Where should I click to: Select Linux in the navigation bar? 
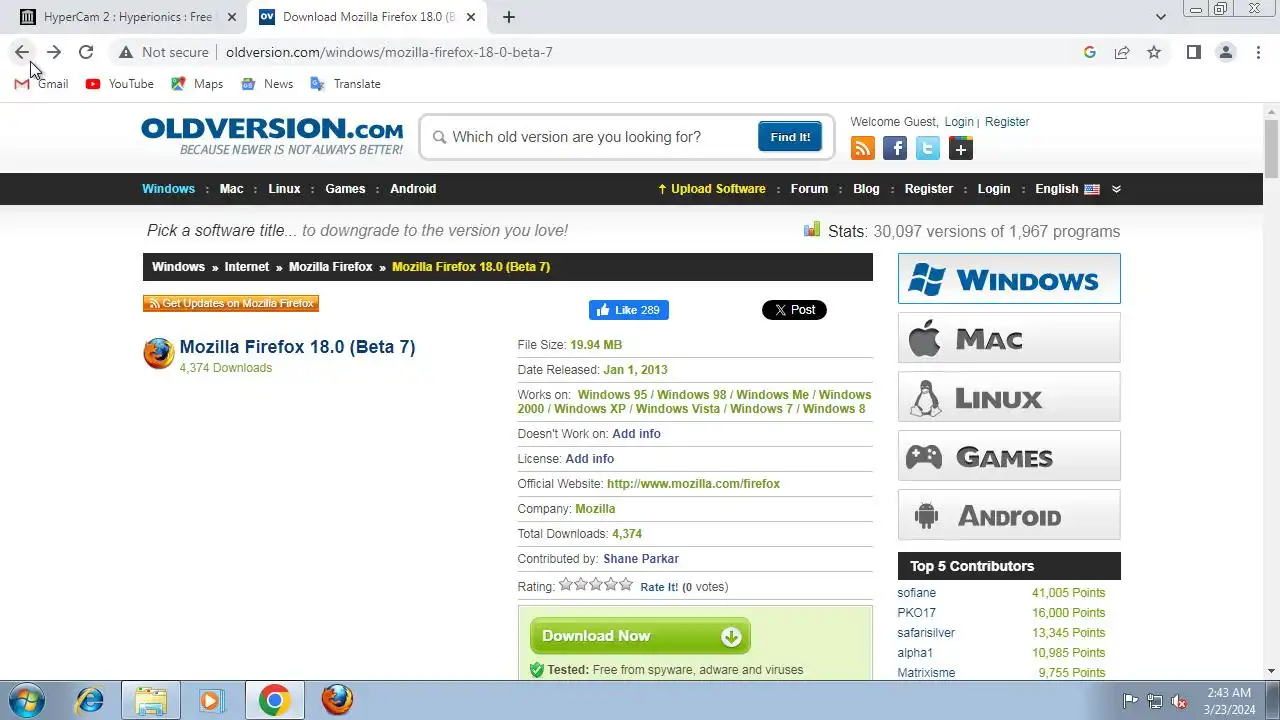tap(284, 189)
